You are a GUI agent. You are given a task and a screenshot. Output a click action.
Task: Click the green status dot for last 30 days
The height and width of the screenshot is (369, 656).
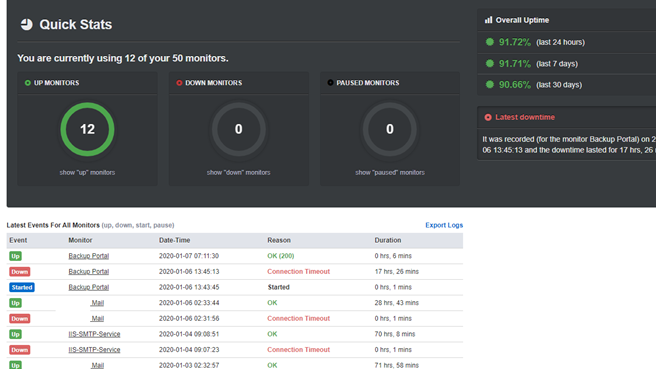pyautogui.click(x=489, y=85)
